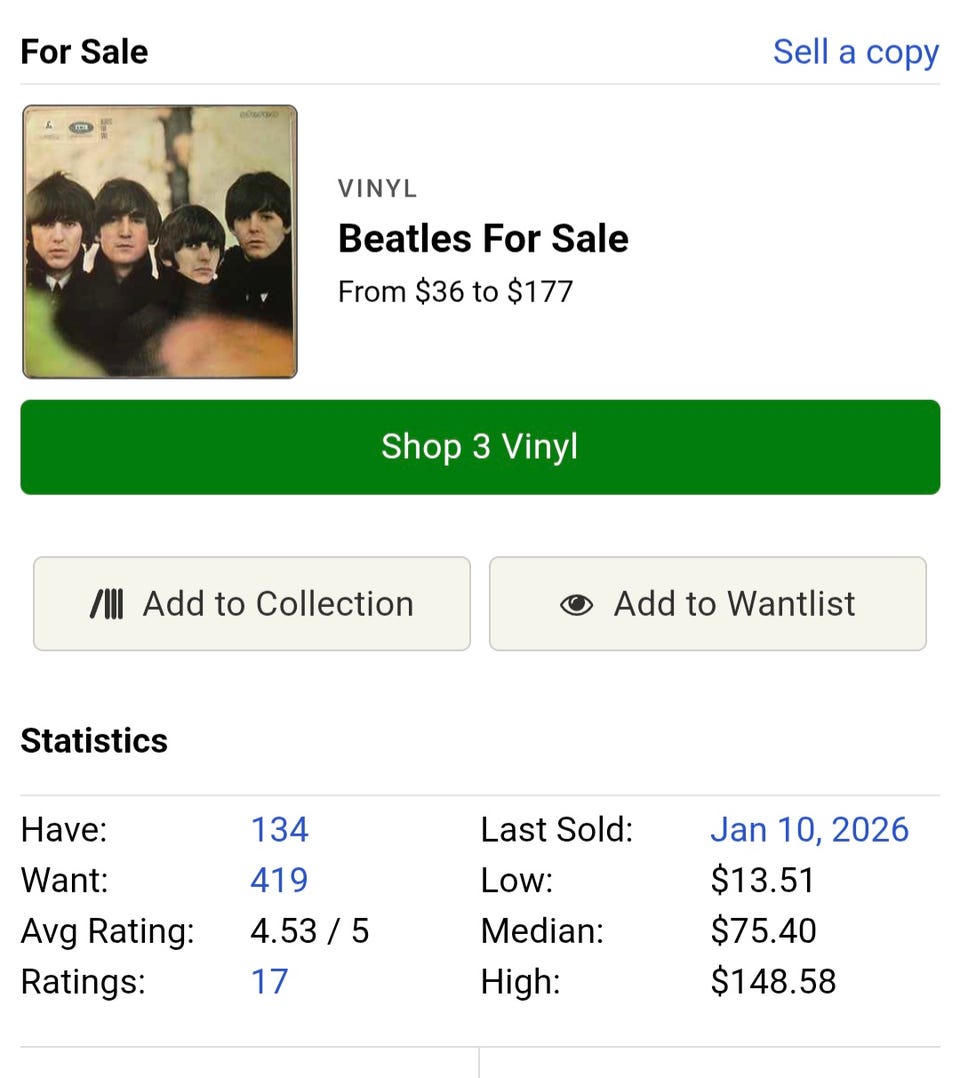Open the Have count 134 link
This screenshot has height=1078, width=960.
point(279,830)
